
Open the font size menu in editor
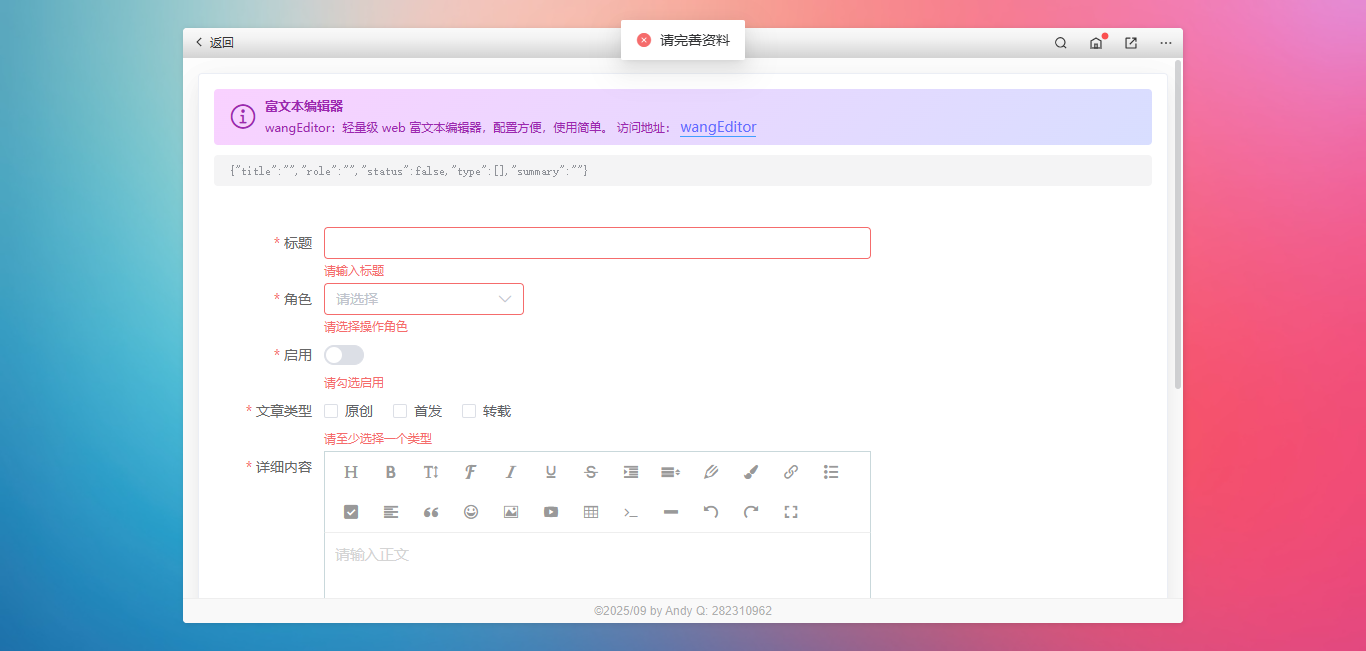click(431, 472)
